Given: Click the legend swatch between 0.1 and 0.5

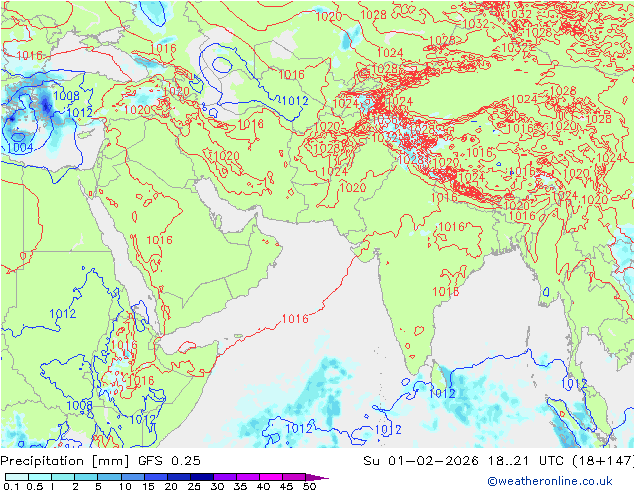Looking at the screenshot, I should [x=17, y=477].
